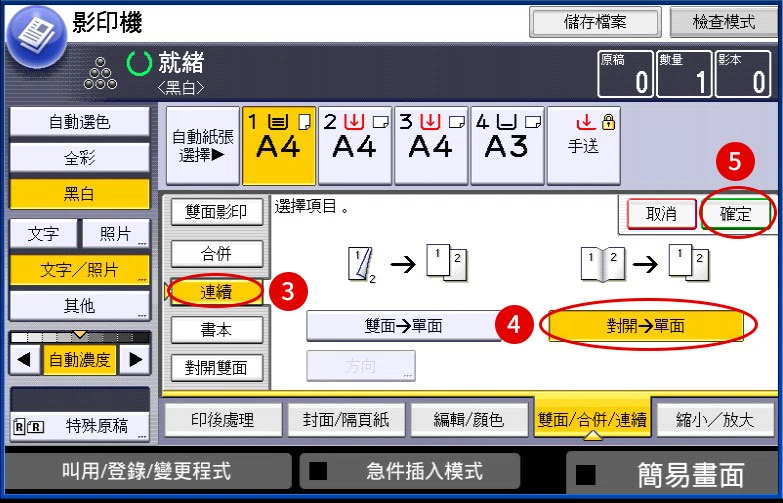The width and height of the screenshot is (783, 503).
Task: Increase density with right arrow
Action: click(x=135, y=360)
